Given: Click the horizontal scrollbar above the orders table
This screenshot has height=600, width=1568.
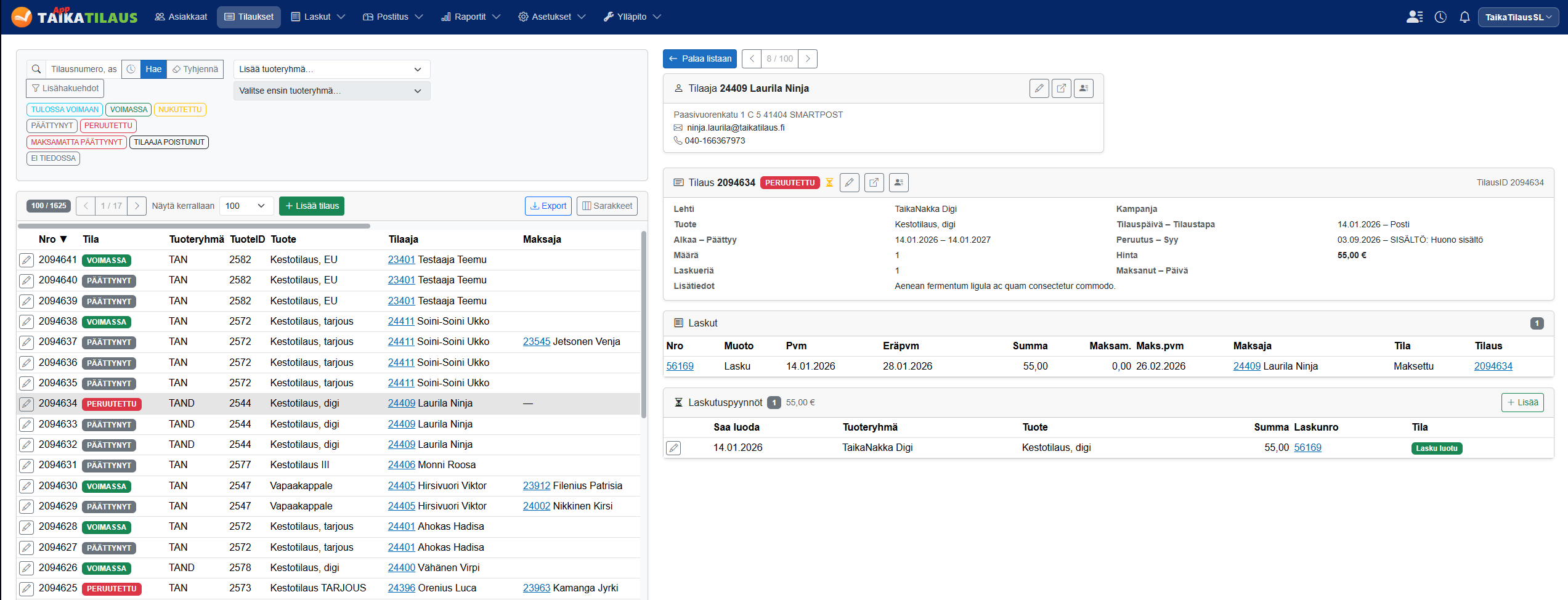Looking at the screenshot, I should [x=194, y=226].
